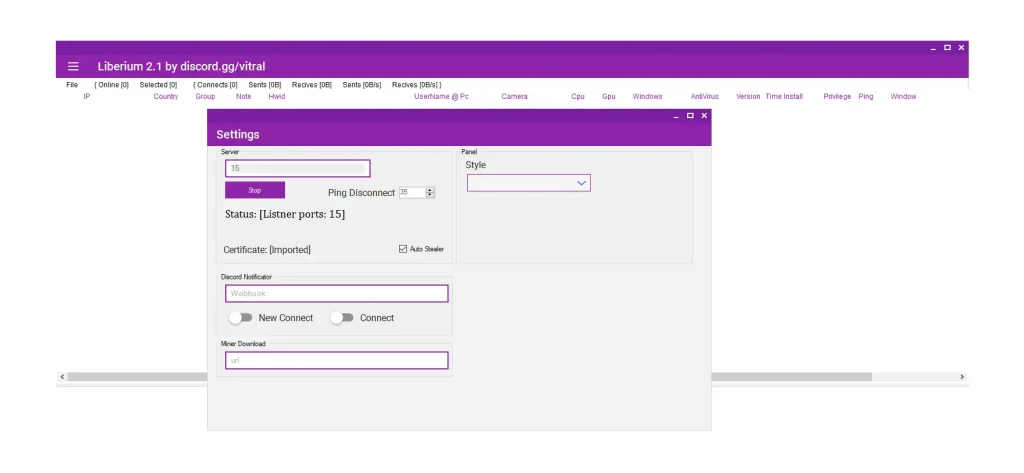Click the Note column header
Viewport: 1024px width, 473px height.
pos(244,97)
